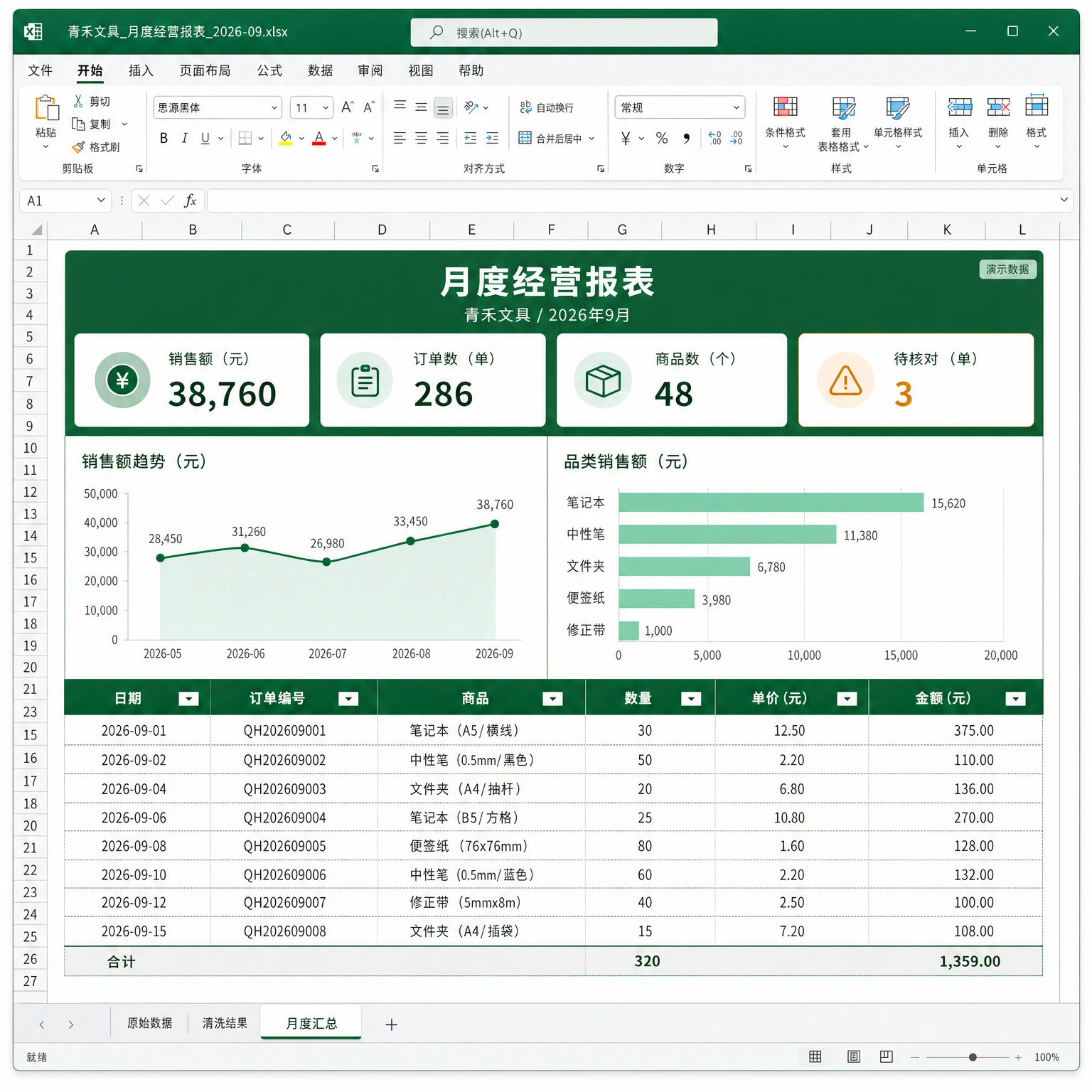Click the search box 搜索(Alt+Q)

564,33
